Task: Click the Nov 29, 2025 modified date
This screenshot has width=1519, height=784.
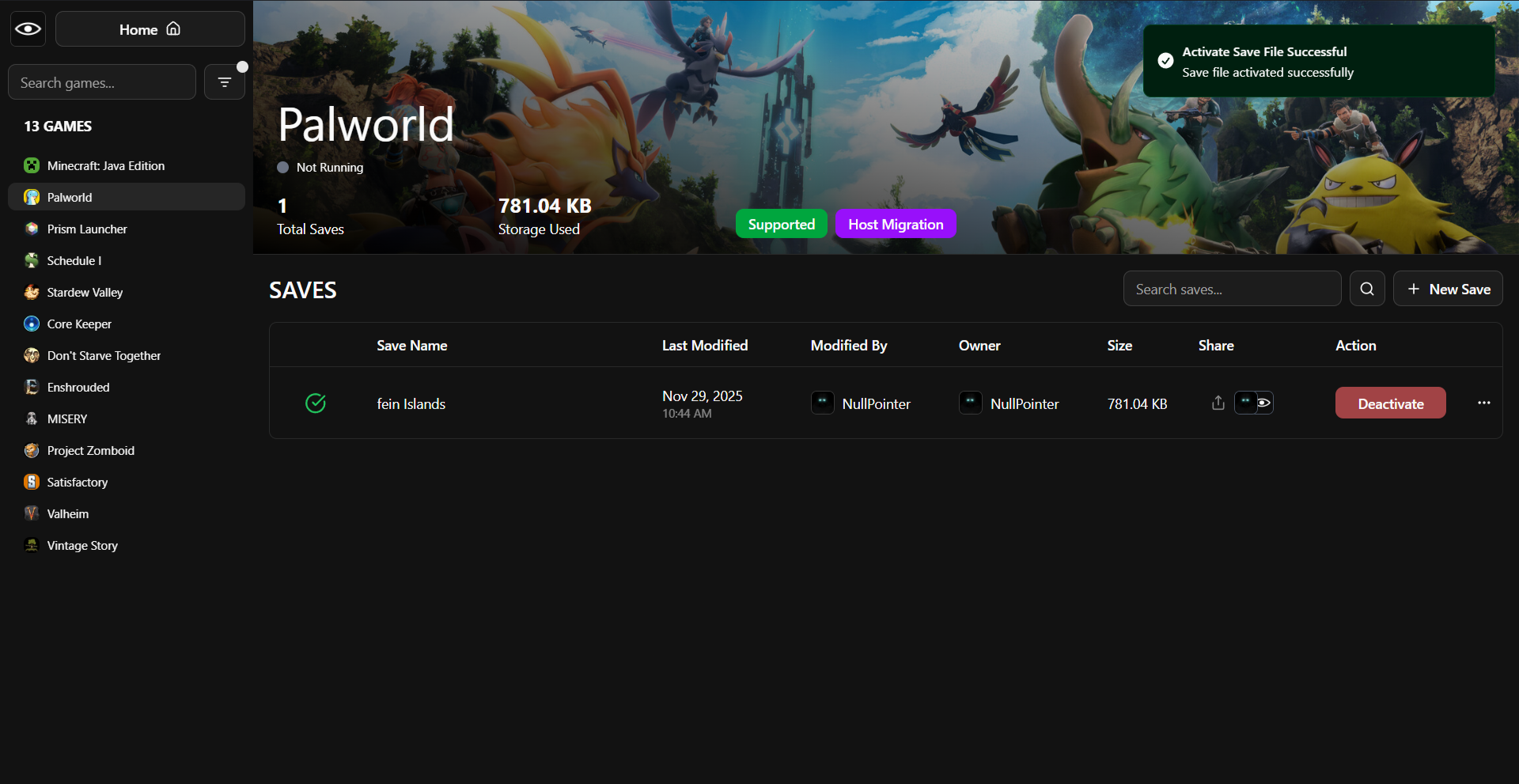Action: tap(703, 396)
